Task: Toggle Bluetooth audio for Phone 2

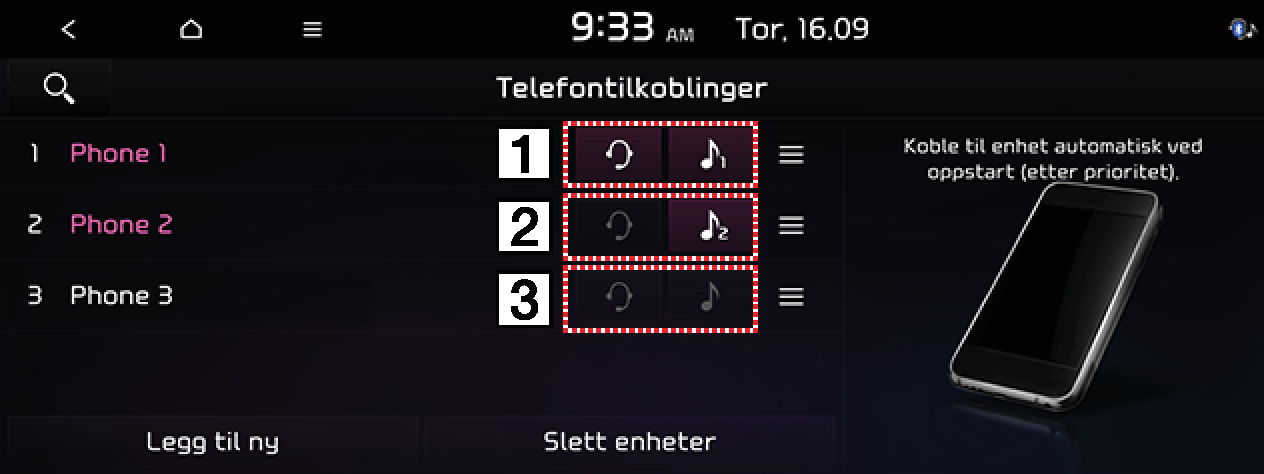Action: click(x=710, y=226)
